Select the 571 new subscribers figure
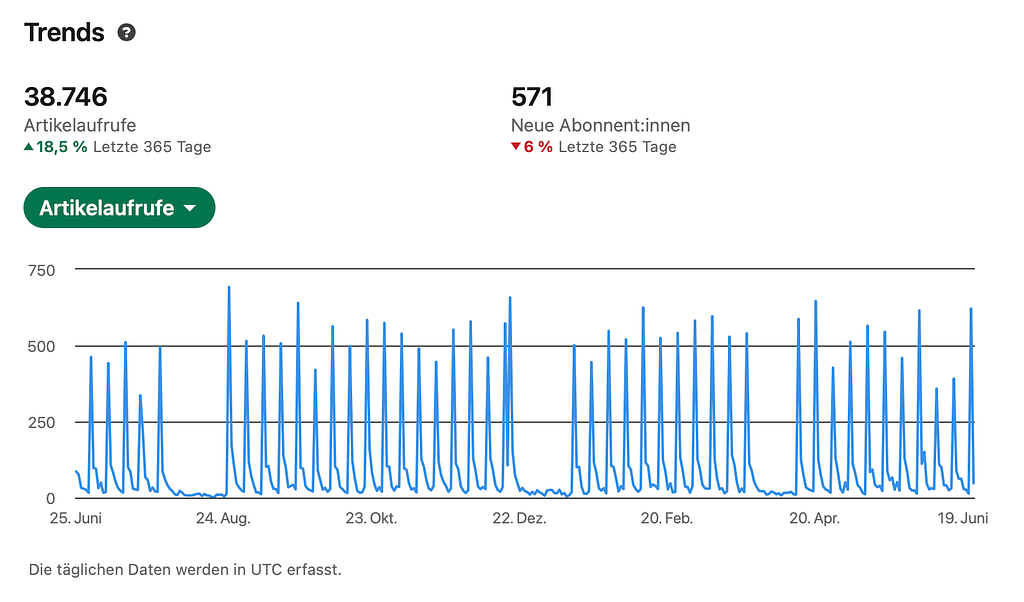This screenshot has height=602, width=1024. [x=532, y=97]
